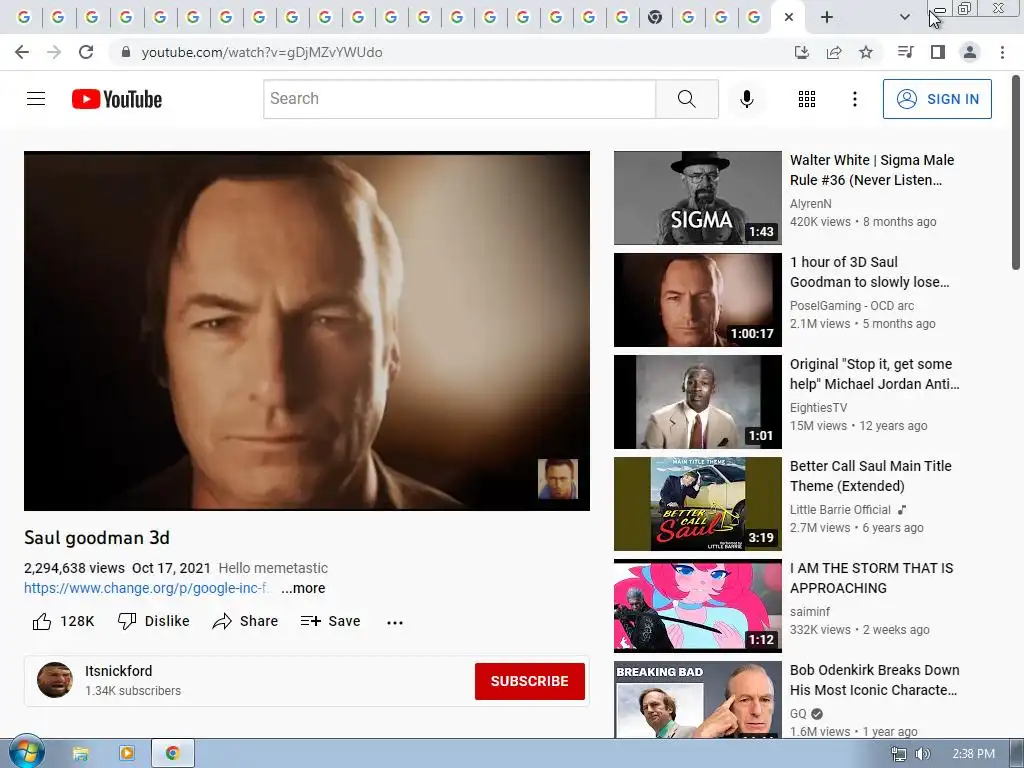Open the YouTube apps grid icon
Viewport: 1024px width, 768px height.
tap(807, 99)
